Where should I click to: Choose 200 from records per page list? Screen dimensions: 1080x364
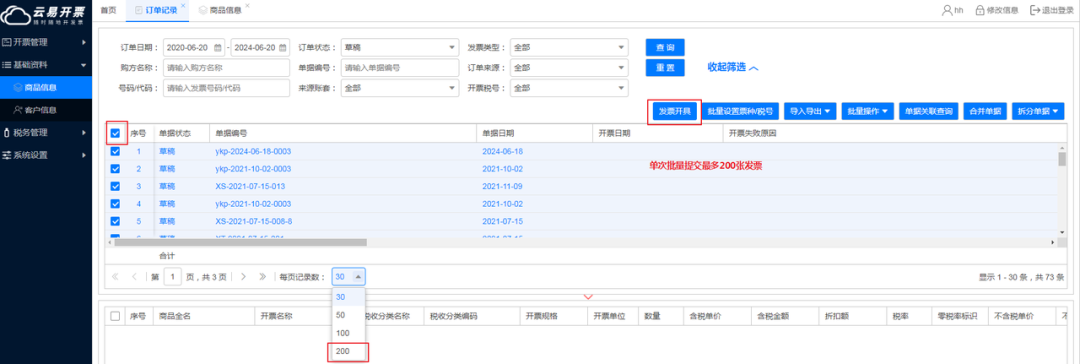[349, 351]
